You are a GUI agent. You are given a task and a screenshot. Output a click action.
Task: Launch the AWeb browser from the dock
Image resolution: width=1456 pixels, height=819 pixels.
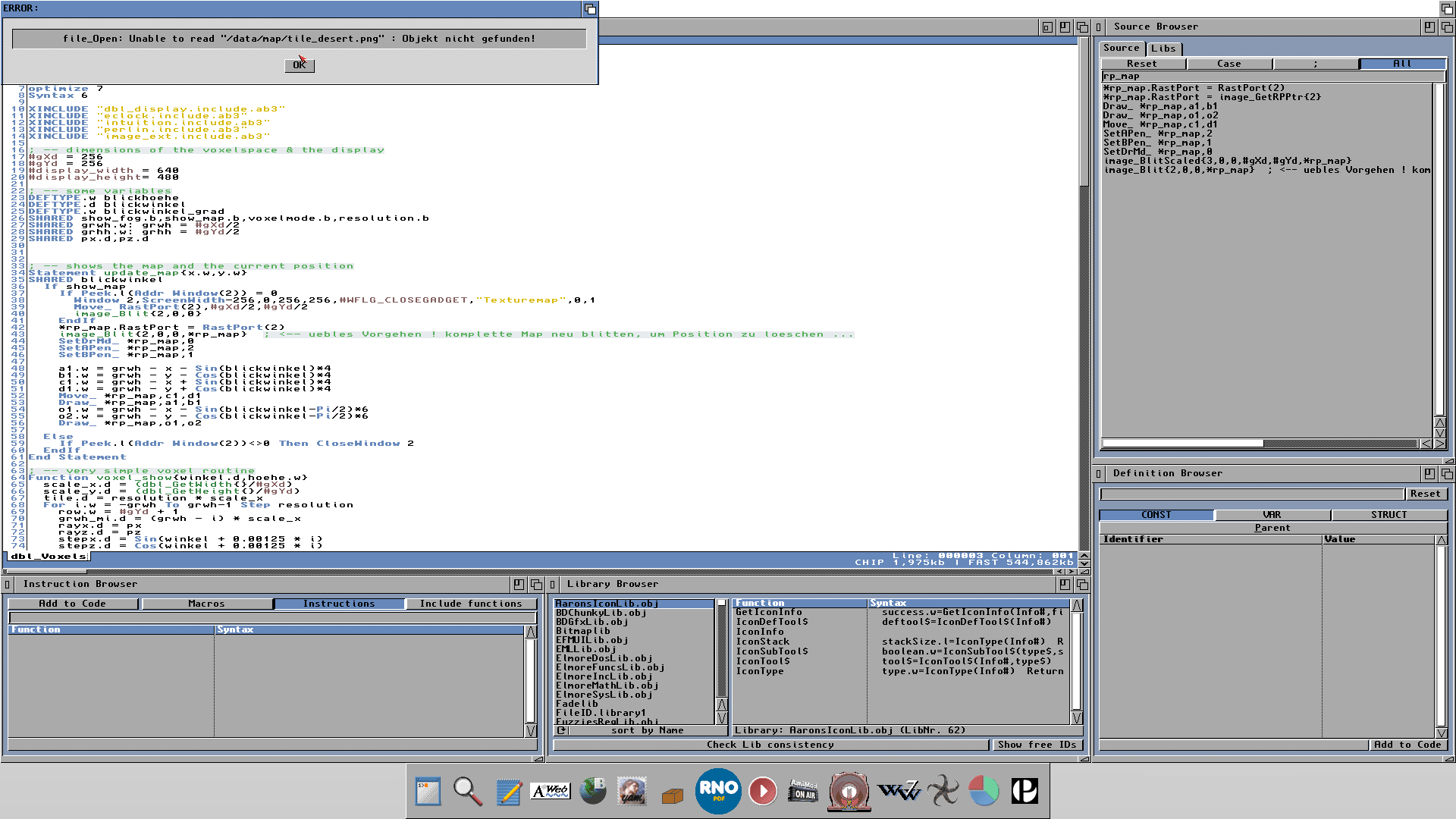[x=551, y=792]
